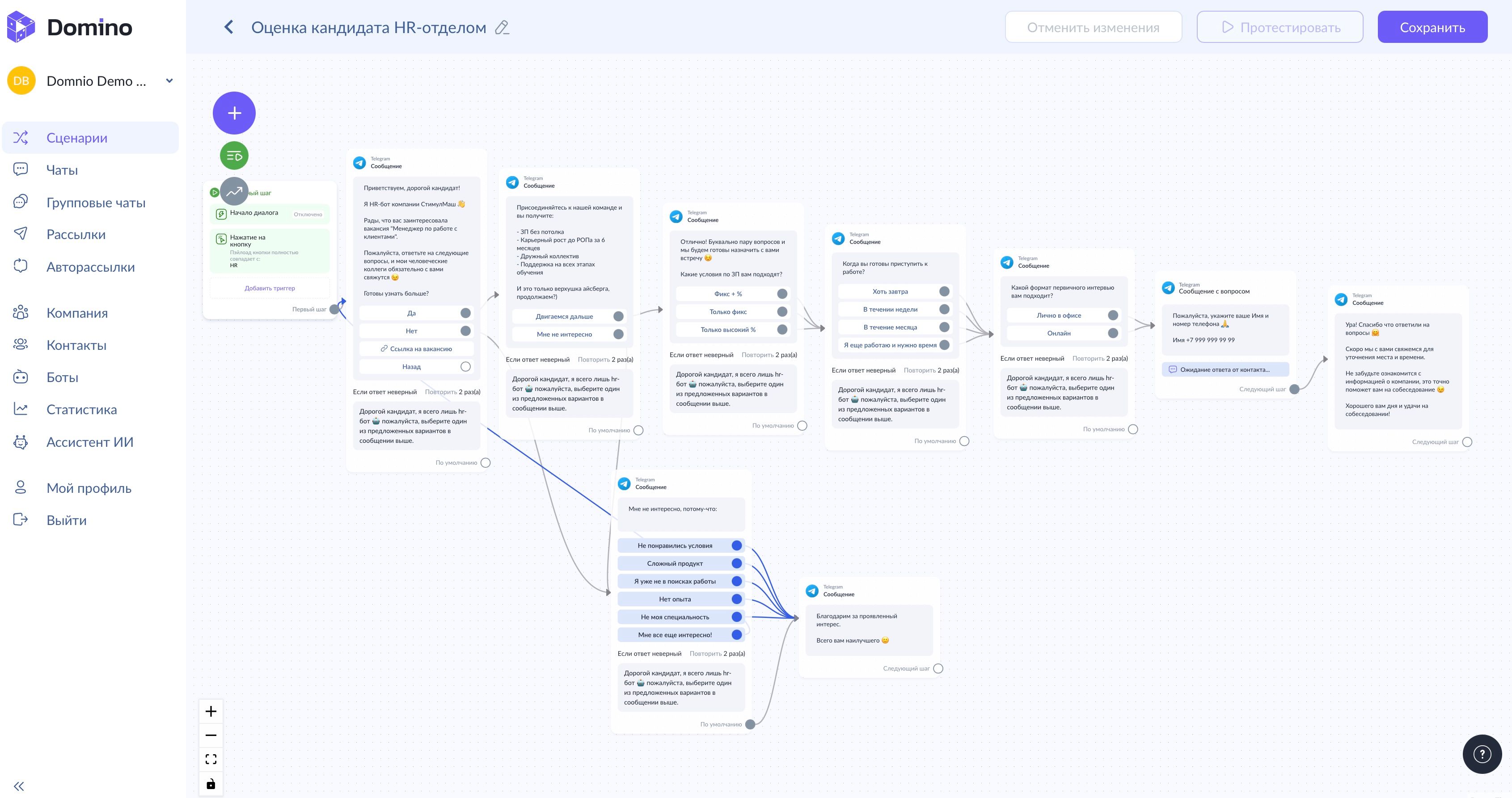Click the pencil edit icon beside scenario title
The image size is (1512, 798).
click(502, 28)
